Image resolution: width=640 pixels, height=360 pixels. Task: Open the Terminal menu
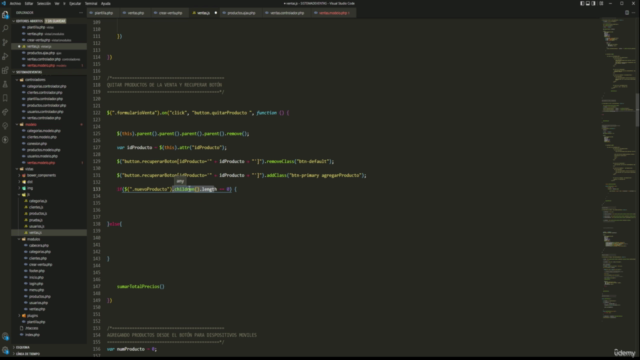(91, 3)
